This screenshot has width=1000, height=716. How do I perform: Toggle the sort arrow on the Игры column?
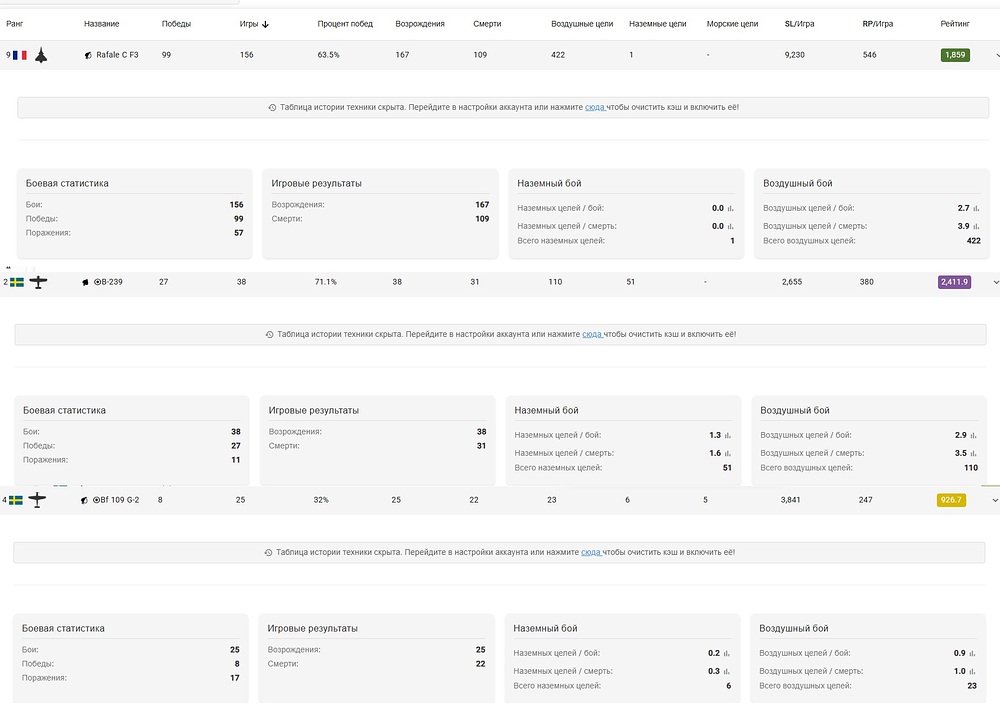(265, 24)
